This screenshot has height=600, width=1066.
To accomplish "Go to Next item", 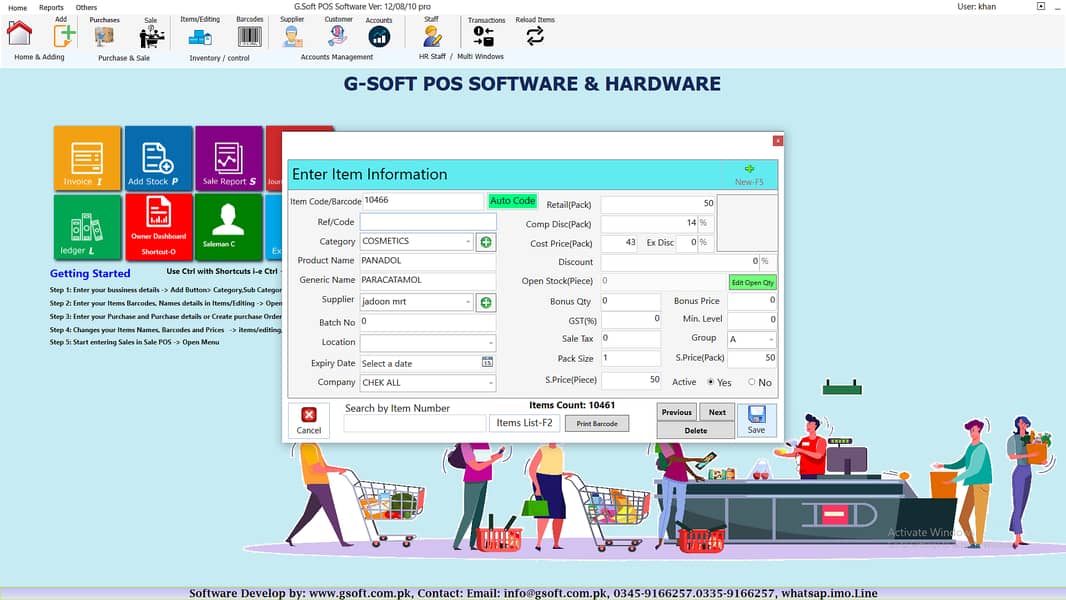I will (717, 412).
